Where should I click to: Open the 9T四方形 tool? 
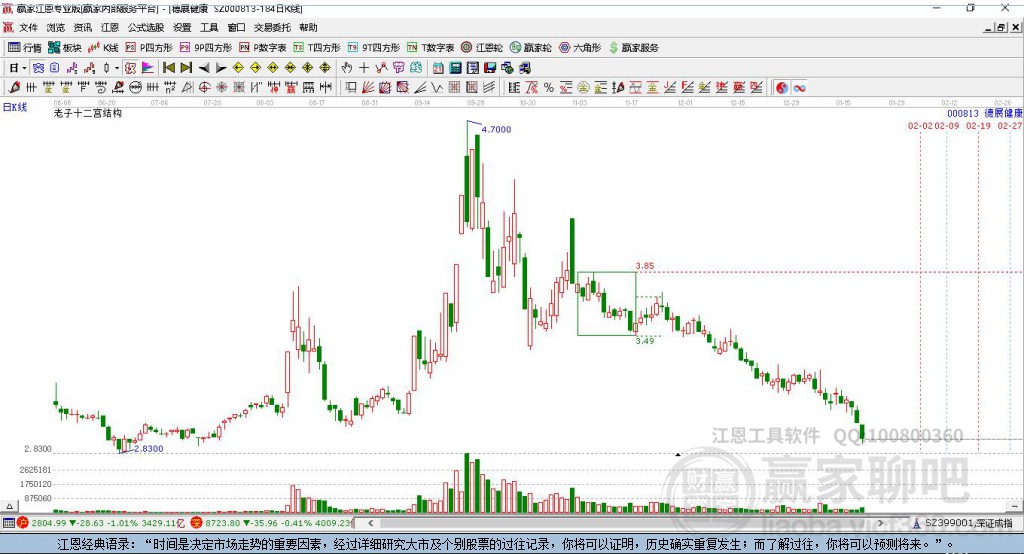click(x=374, y=48)
